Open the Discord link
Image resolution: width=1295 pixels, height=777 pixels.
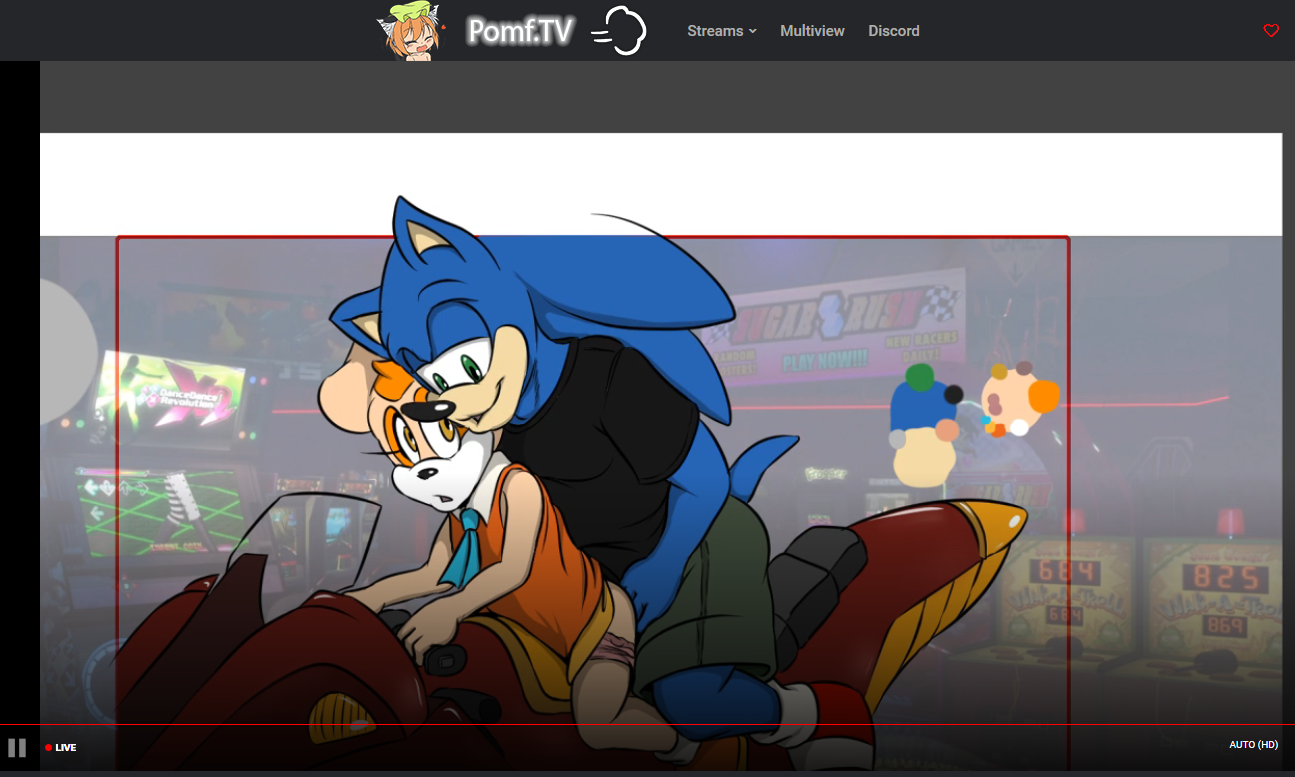893,31
